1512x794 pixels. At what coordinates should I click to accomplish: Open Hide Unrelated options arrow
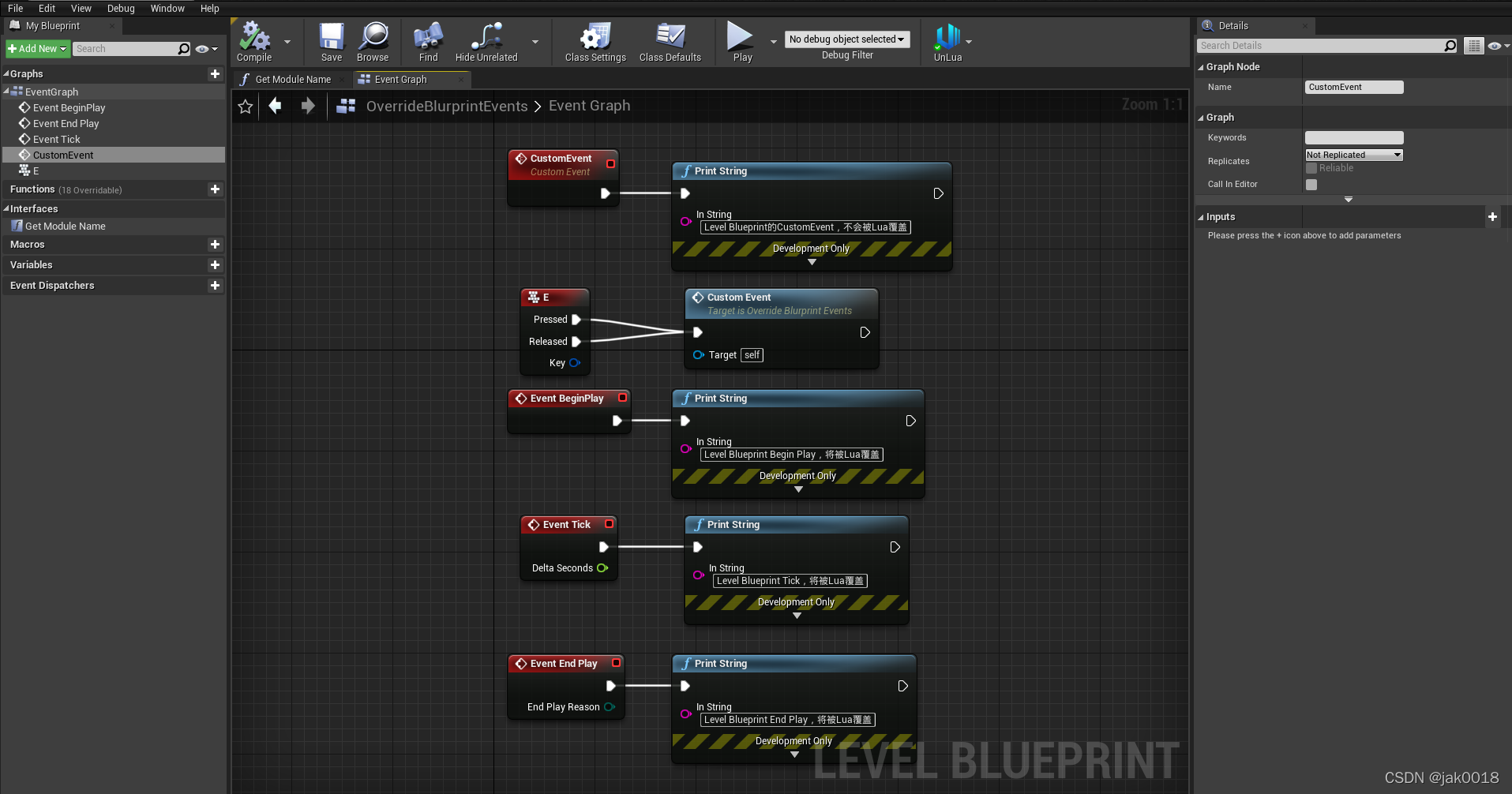[535, 42]
